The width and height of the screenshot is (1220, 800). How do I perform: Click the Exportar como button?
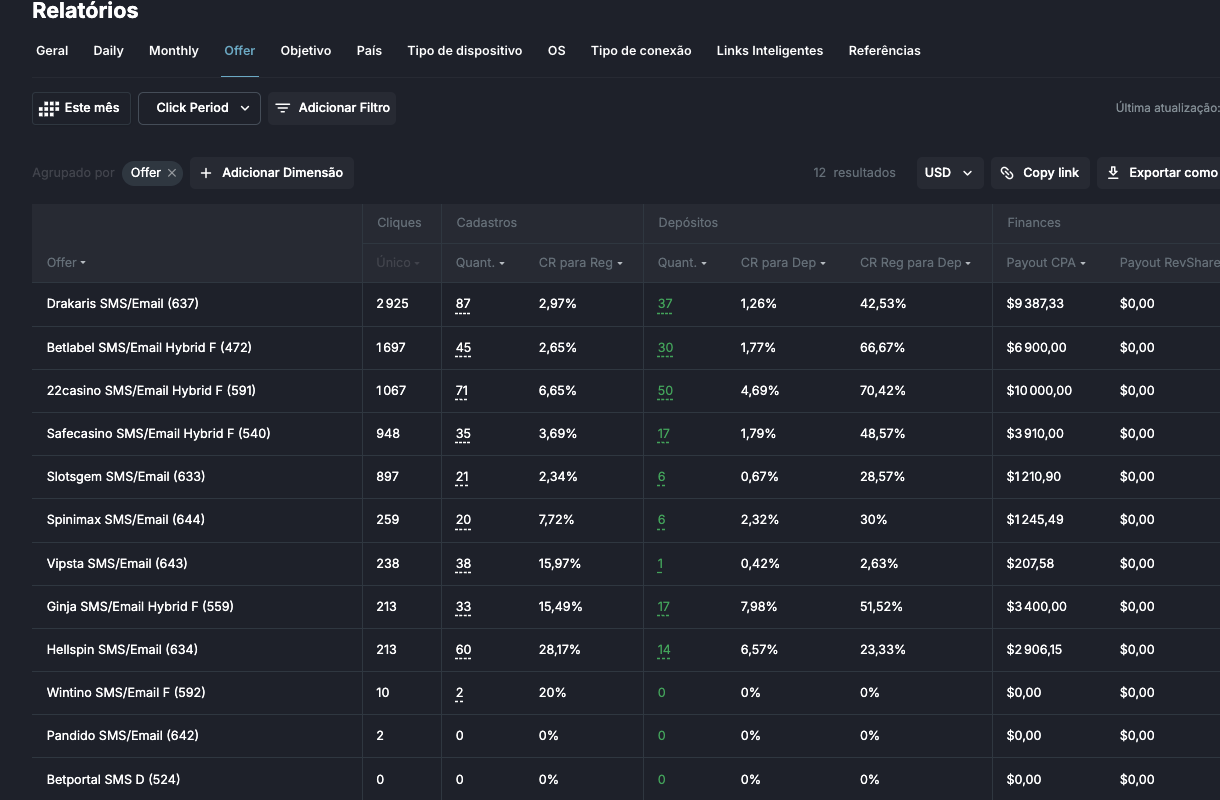click(x=1160, y=173)
